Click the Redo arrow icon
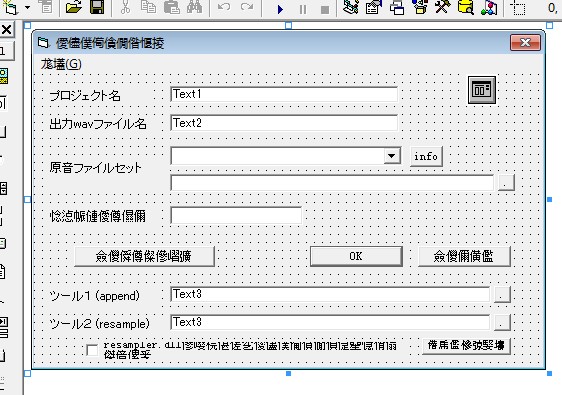 pos(247,7)
